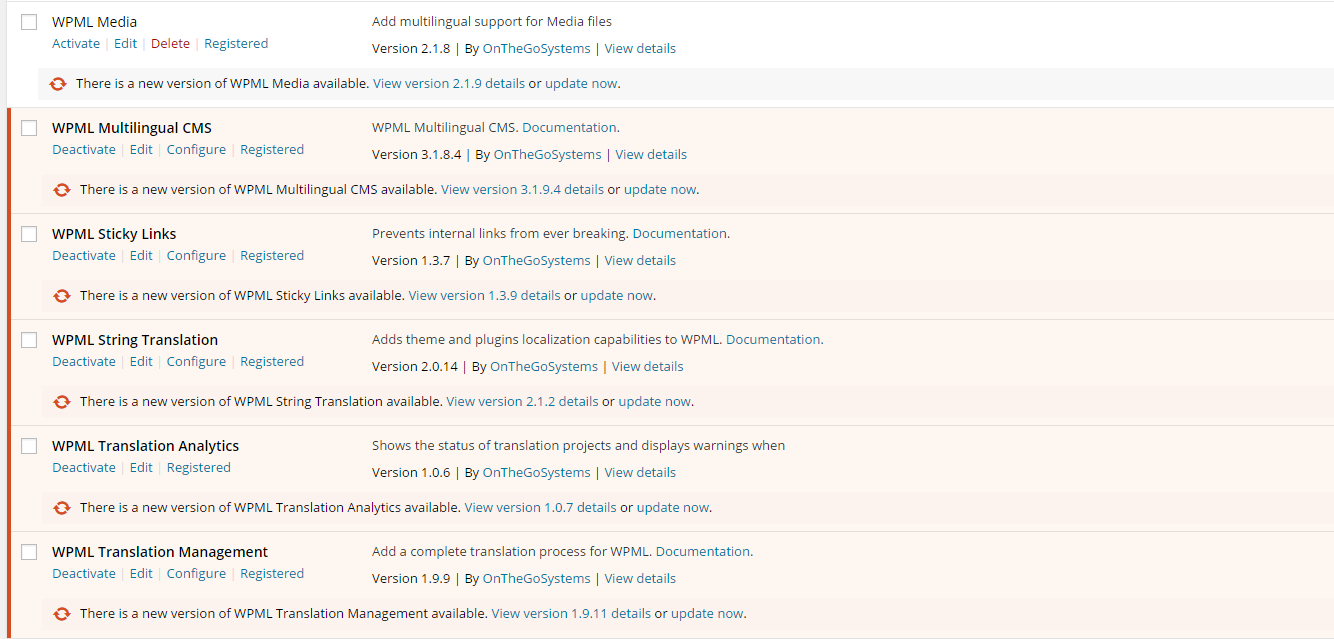The width and height of the screenshot is (1334, 639).
Task: Deactivate WPML String Translation
Action: pos(84,362)
